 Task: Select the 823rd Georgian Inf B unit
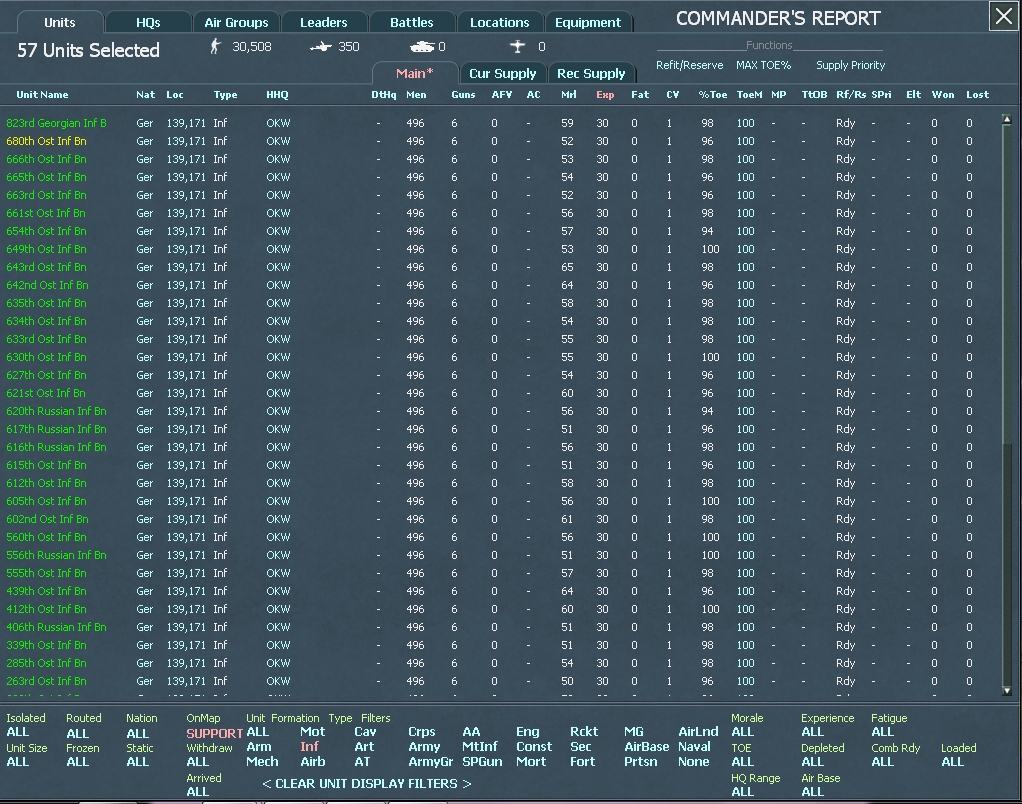pyautogui.click(x=56, y=123)
